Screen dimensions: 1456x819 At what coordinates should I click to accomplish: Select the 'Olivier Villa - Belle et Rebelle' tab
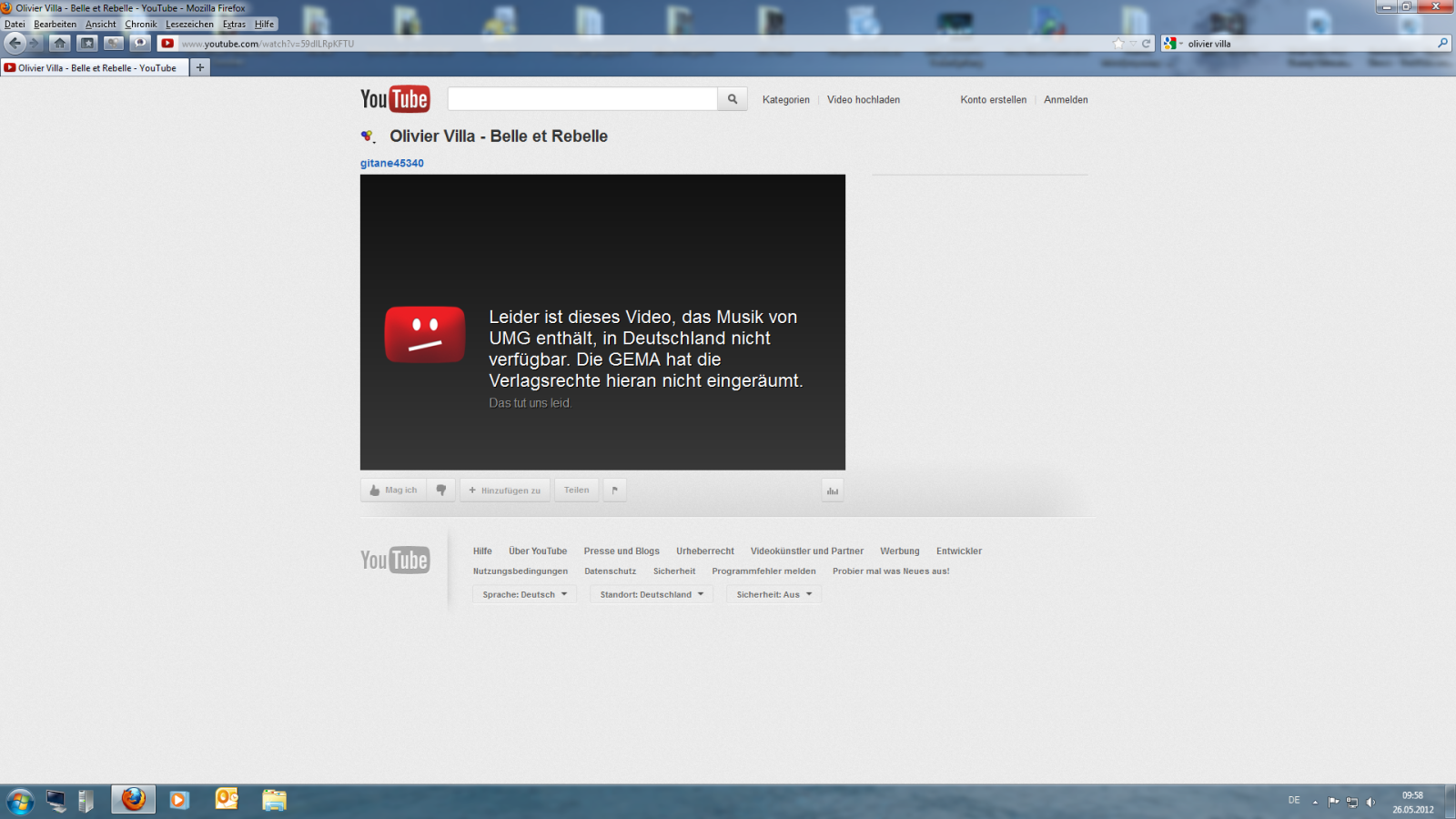click(95, 67)
